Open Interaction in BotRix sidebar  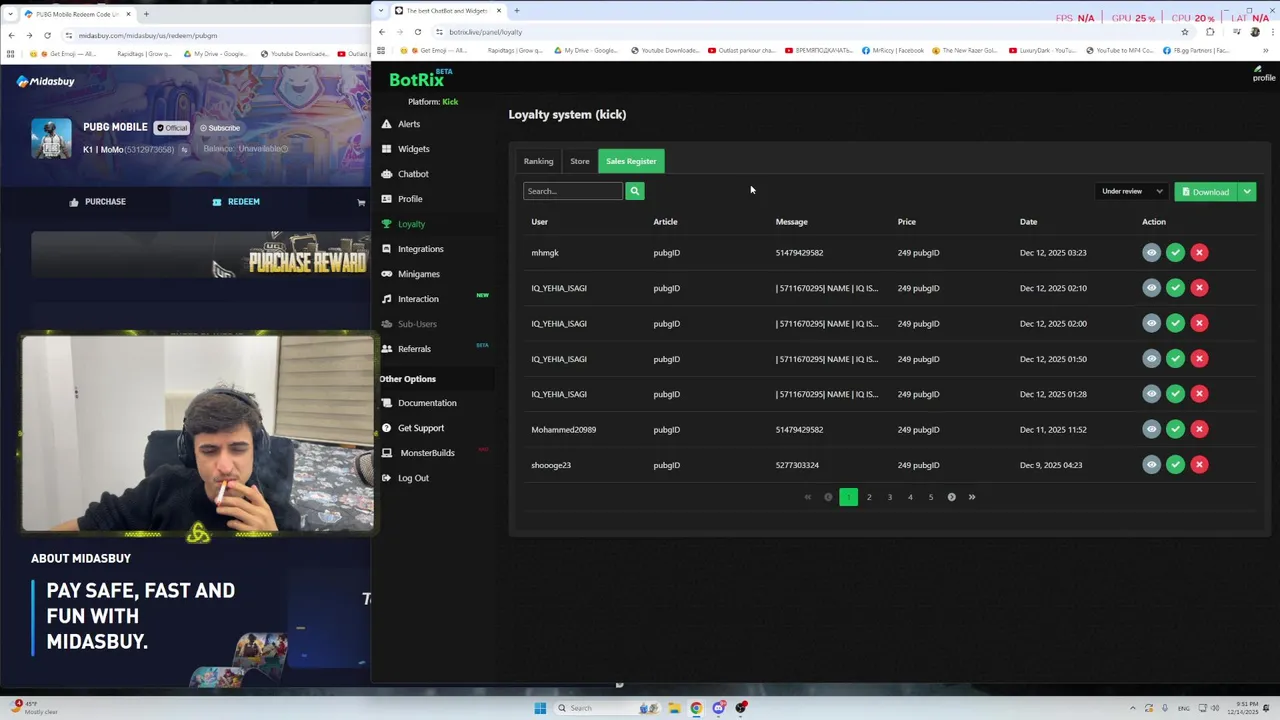coord(418,299)
